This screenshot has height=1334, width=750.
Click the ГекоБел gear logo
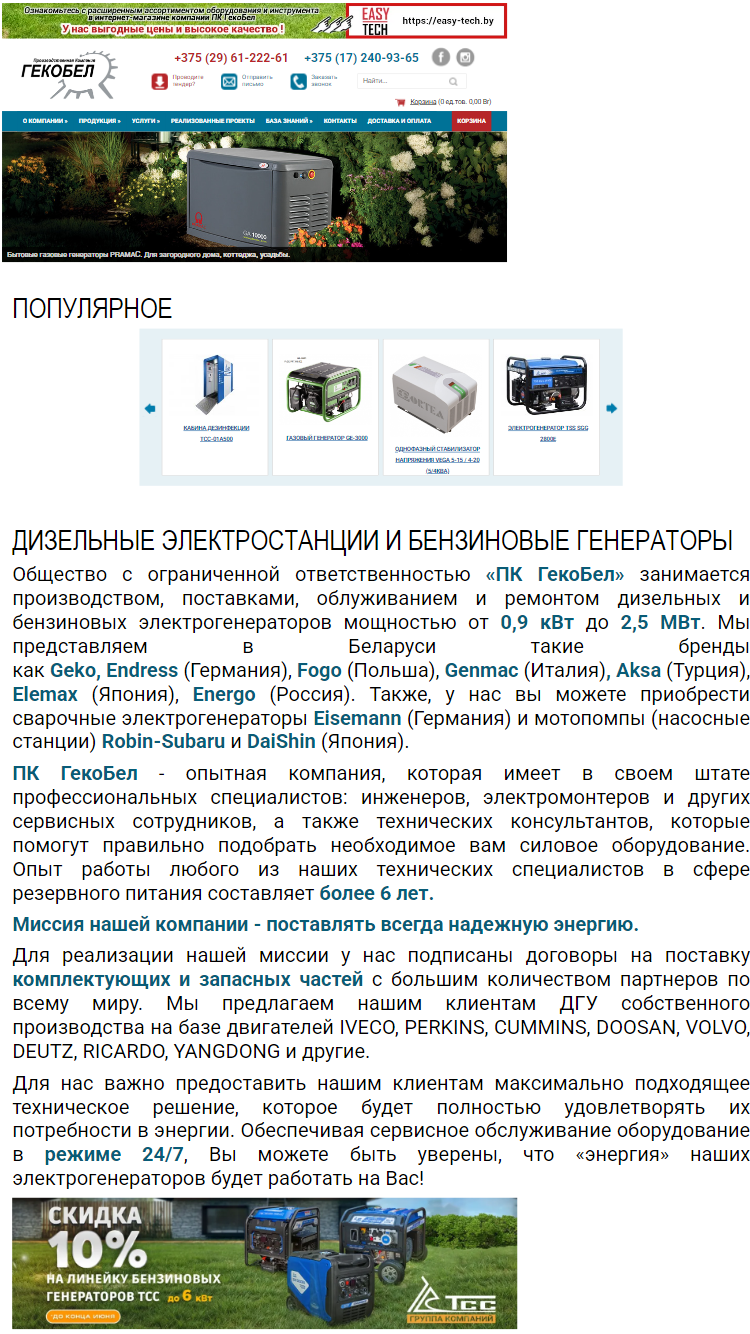click(x=68, y=74)
